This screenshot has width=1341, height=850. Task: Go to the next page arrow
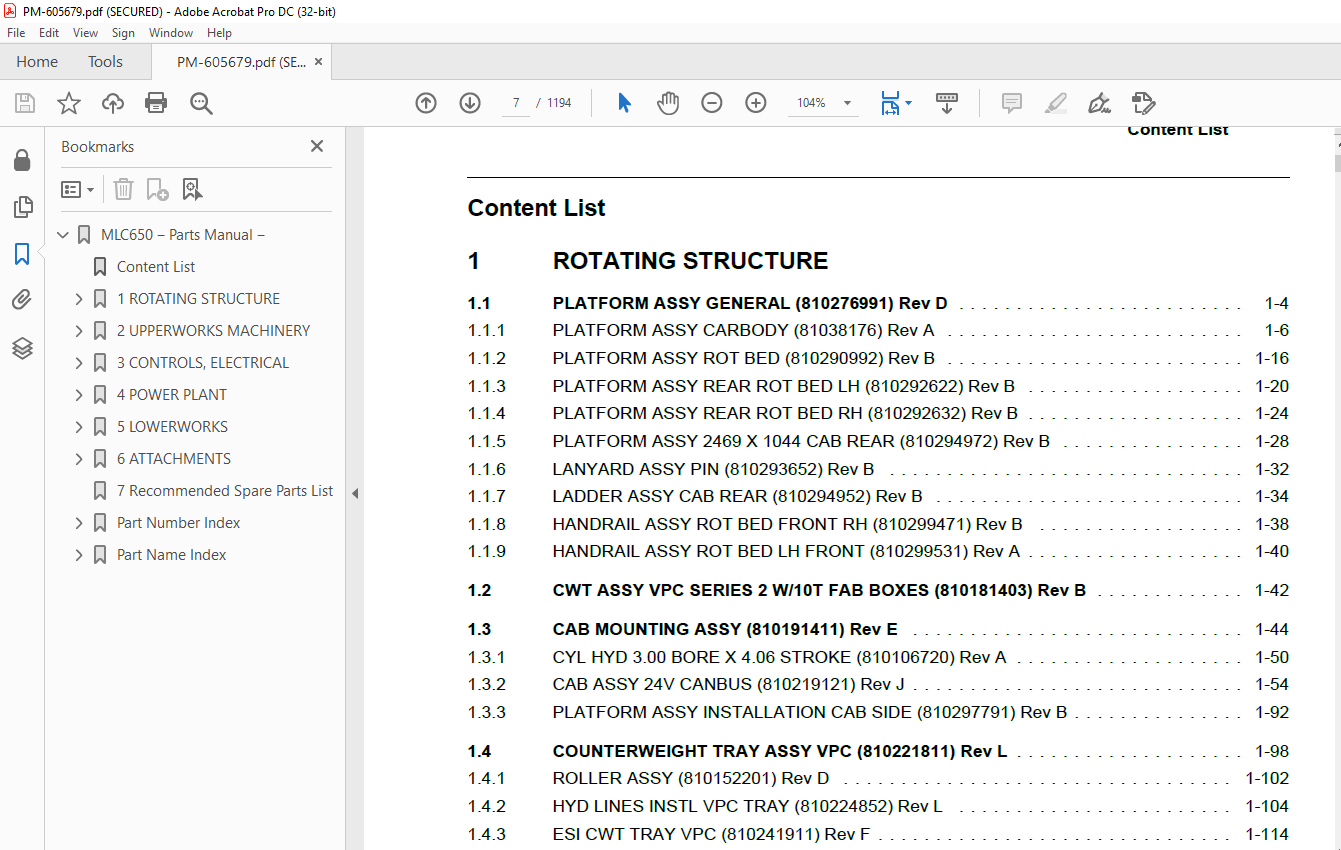(x=470, y=103)
